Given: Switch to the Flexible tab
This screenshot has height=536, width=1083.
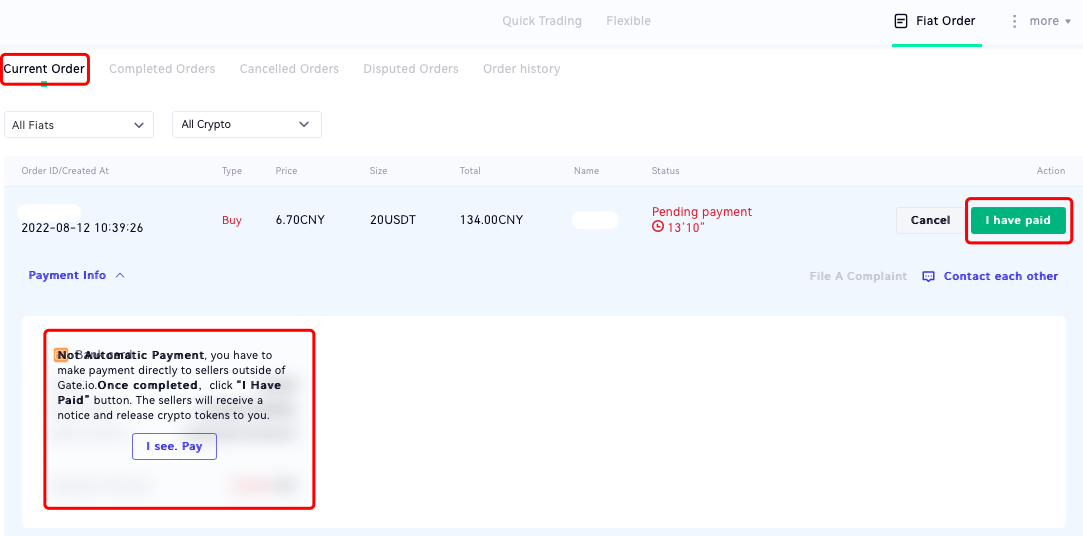Looking at the screenshot, I should click(x=628, y=21).
